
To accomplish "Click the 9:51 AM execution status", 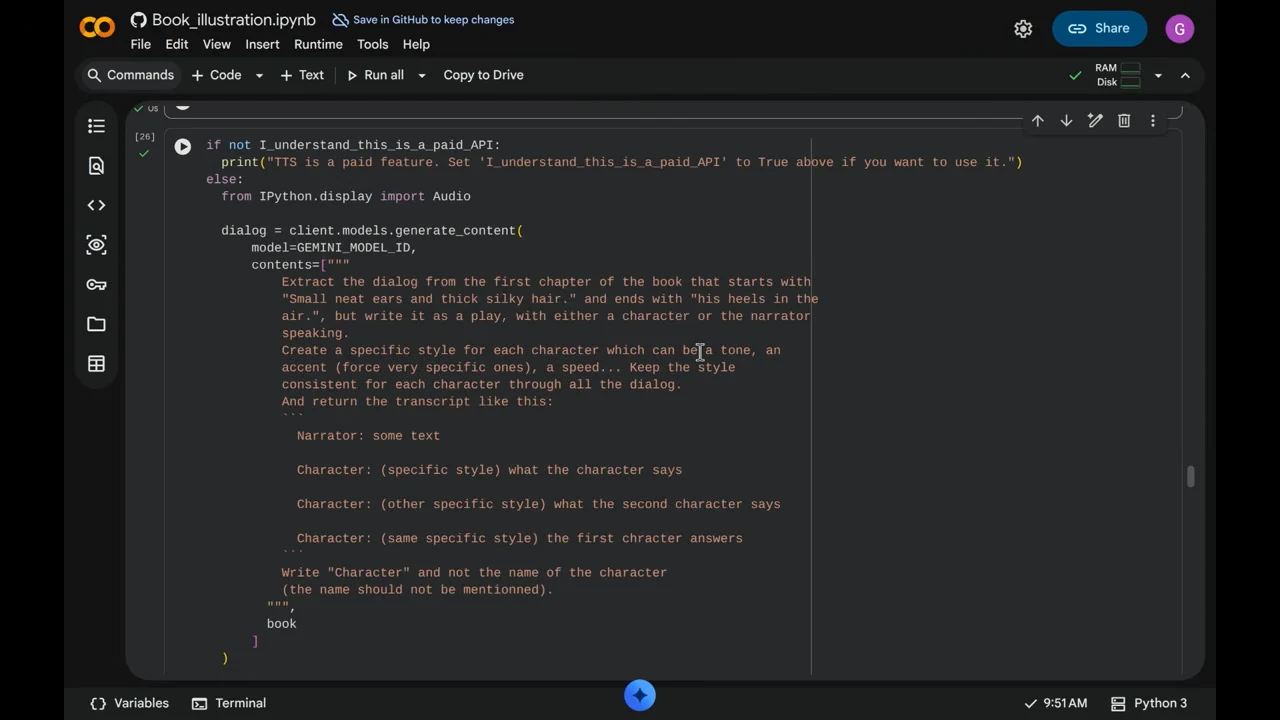I will pyautogui.click(x=1055, y=703).
